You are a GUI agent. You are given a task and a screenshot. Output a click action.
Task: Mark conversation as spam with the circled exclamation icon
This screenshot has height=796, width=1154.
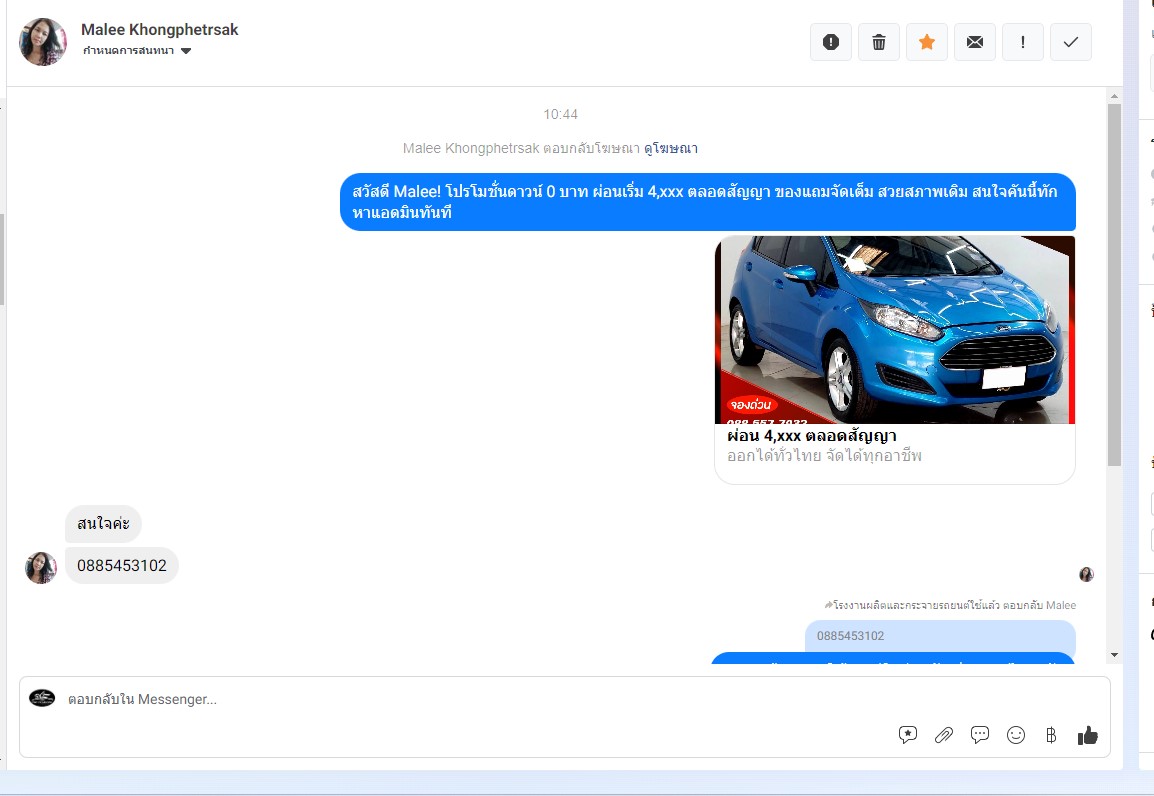click(831, 42)
